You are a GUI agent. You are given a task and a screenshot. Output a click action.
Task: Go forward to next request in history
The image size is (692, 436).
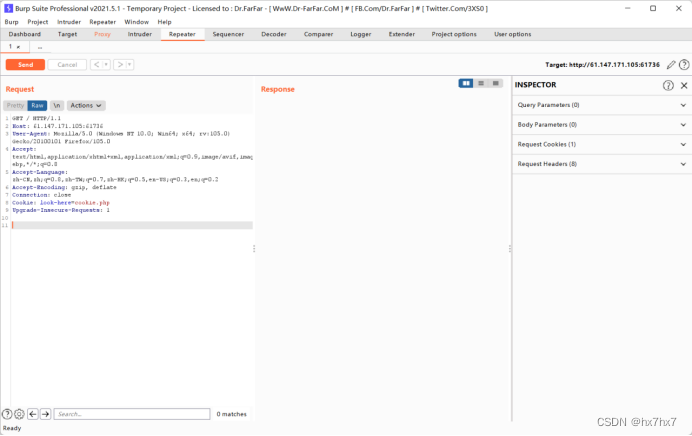click(120, 65)
